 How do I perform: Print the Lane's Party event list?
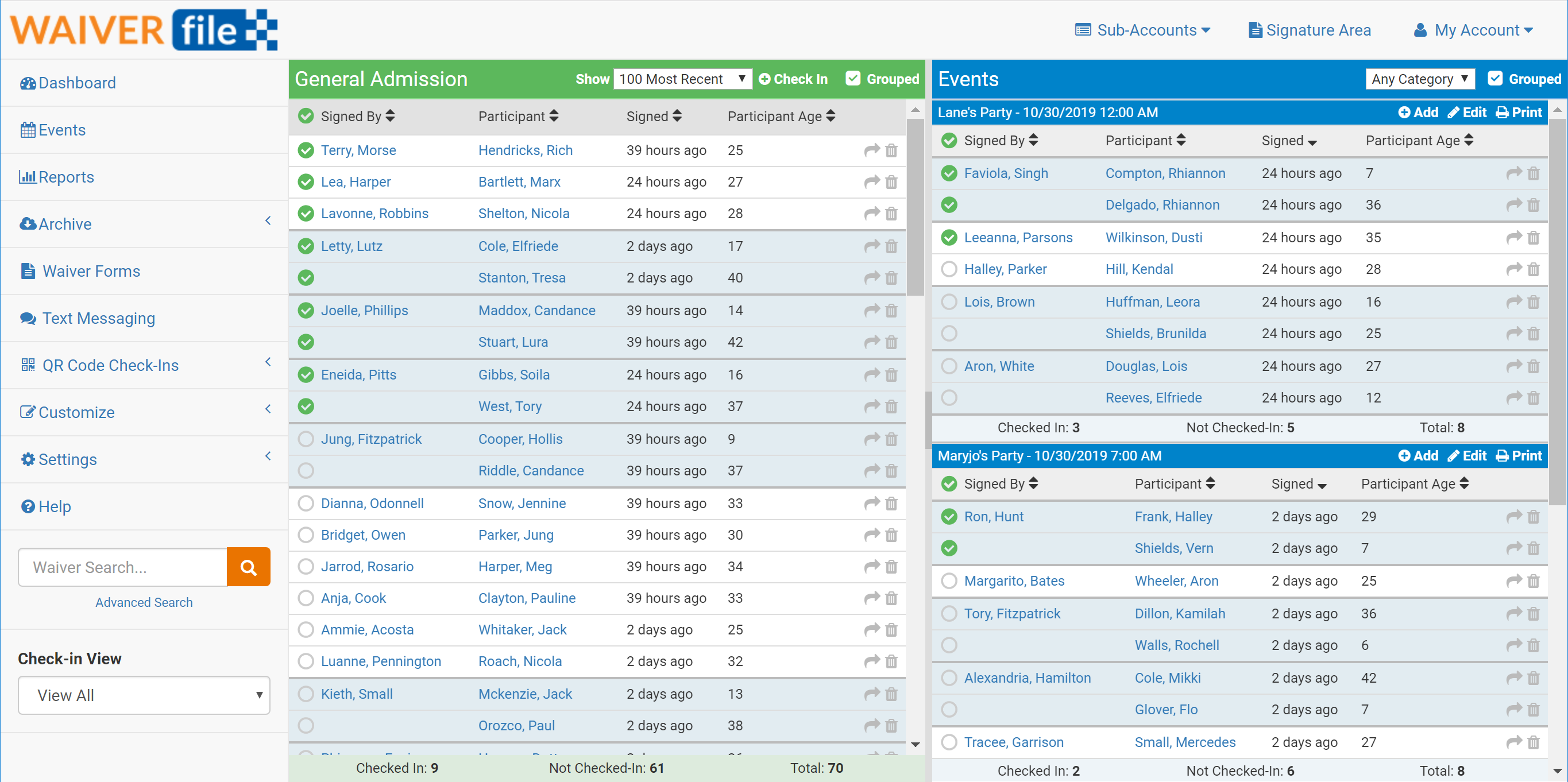tap(1519, 113)
